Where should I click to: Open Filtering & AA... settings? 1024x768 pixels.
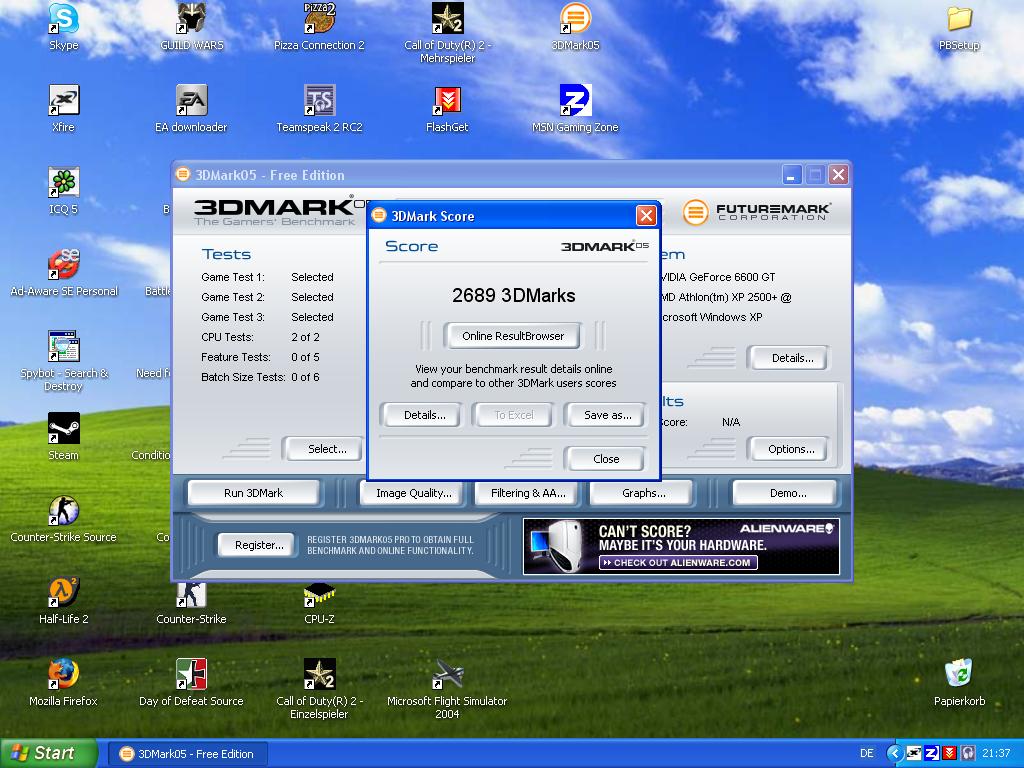pyautogui.click(x=528, y=493)
